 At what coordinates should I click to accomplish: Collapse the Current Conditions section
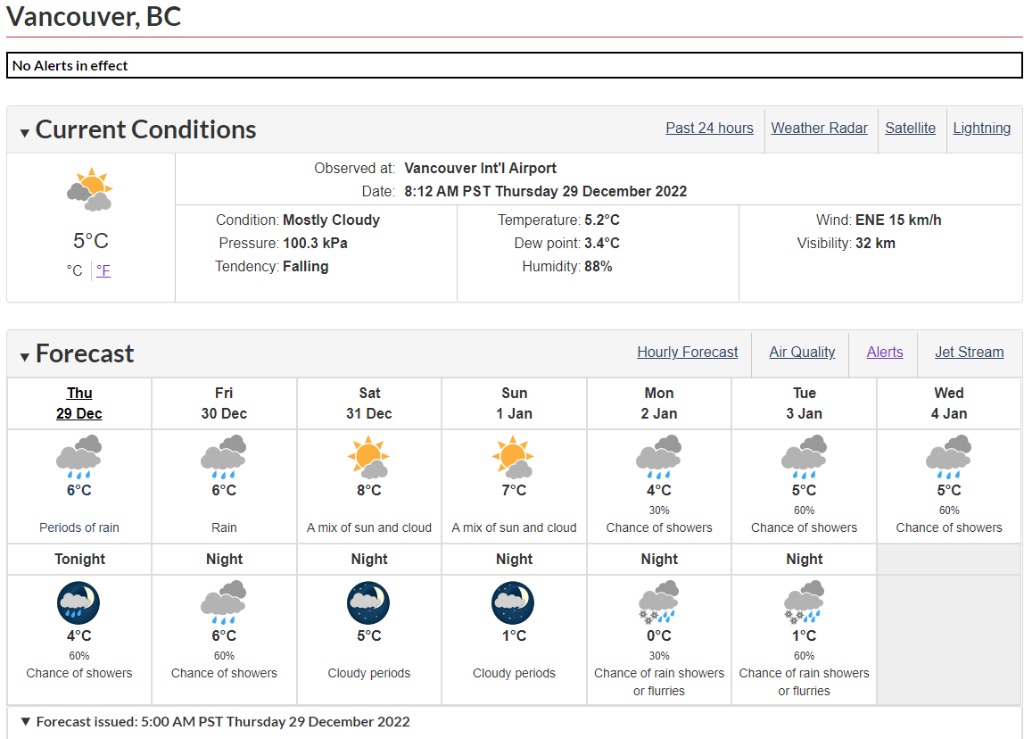pyautogui.click(x=25, y=132)
